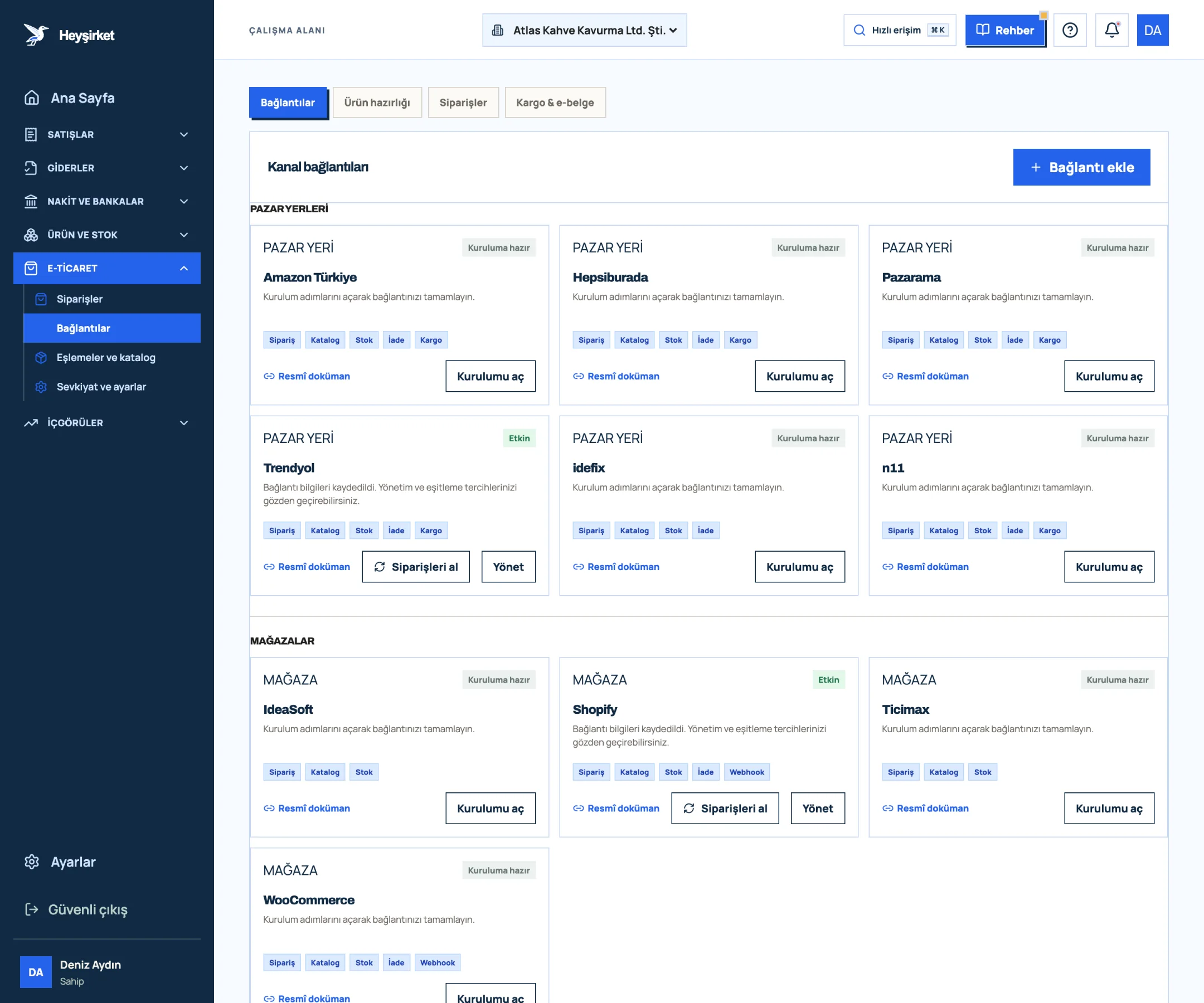Collapse the E-TİCARET sidebar section
This screenshot has width=1204, height=1003.
coord(107,268)
